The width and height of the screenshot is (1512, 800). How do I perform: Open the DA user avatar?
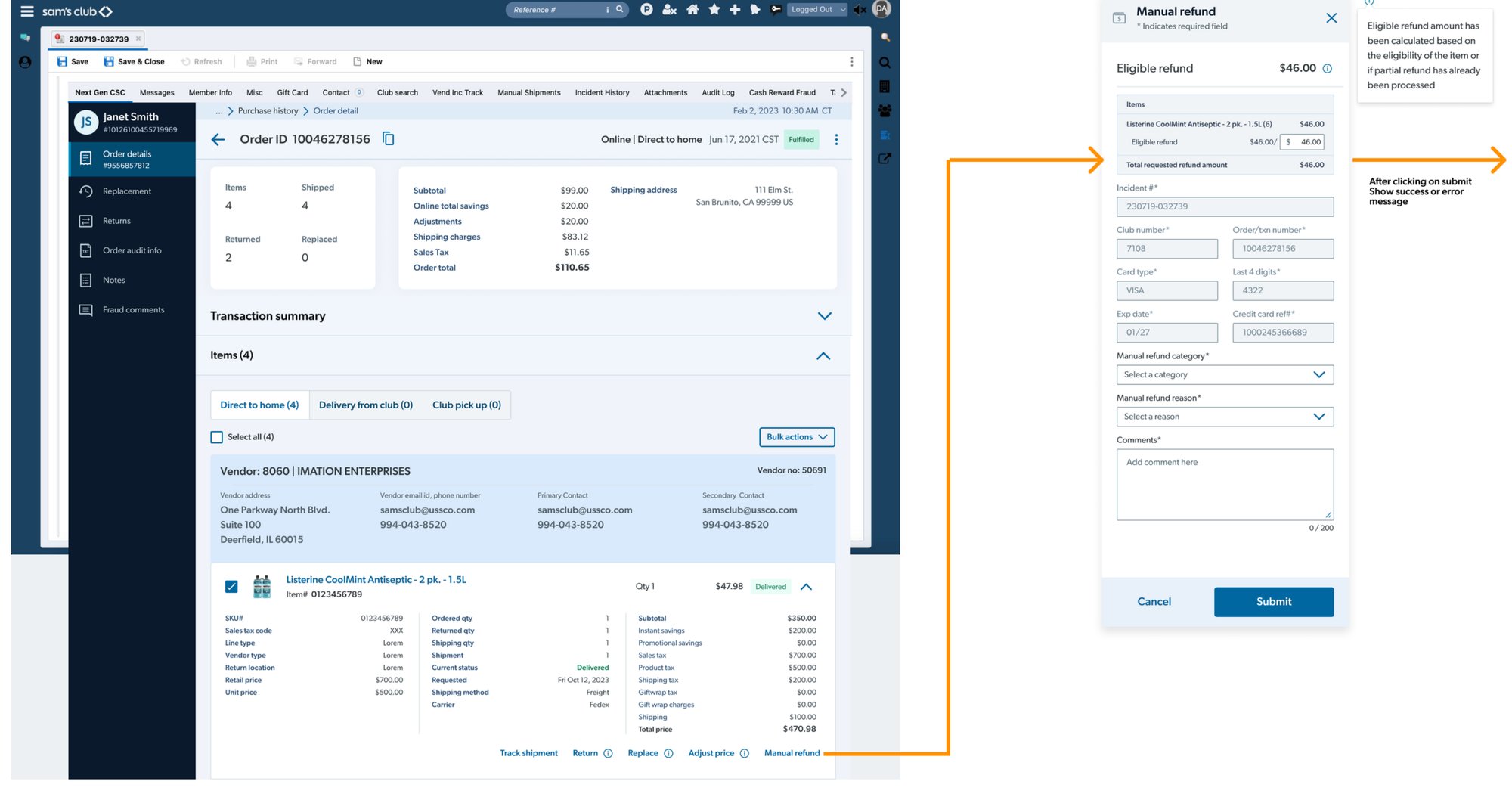pyautogui.click(x=881, y=9)
